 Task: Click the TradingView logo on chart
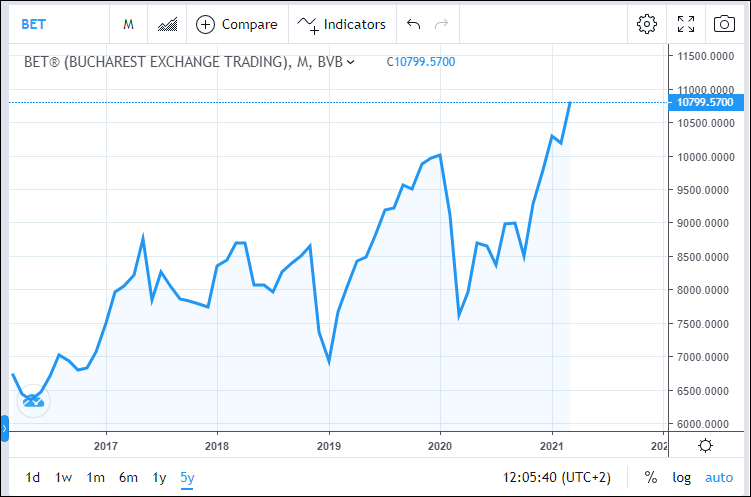33,400
